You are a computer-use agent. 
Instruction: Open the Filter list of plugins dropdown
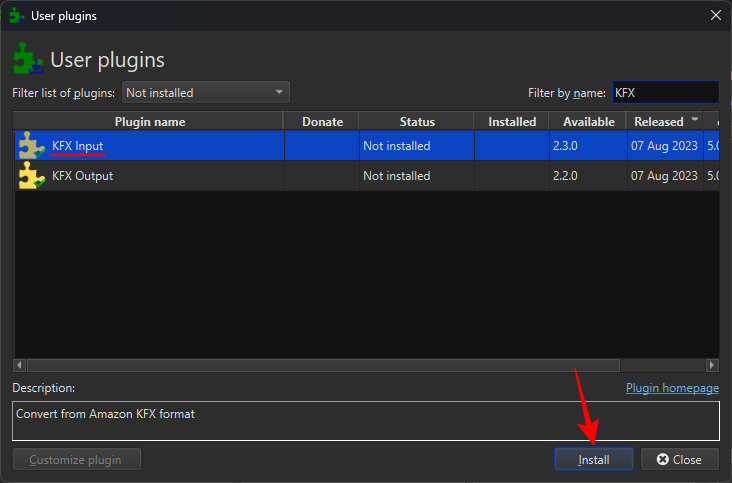tap(205, 93)
